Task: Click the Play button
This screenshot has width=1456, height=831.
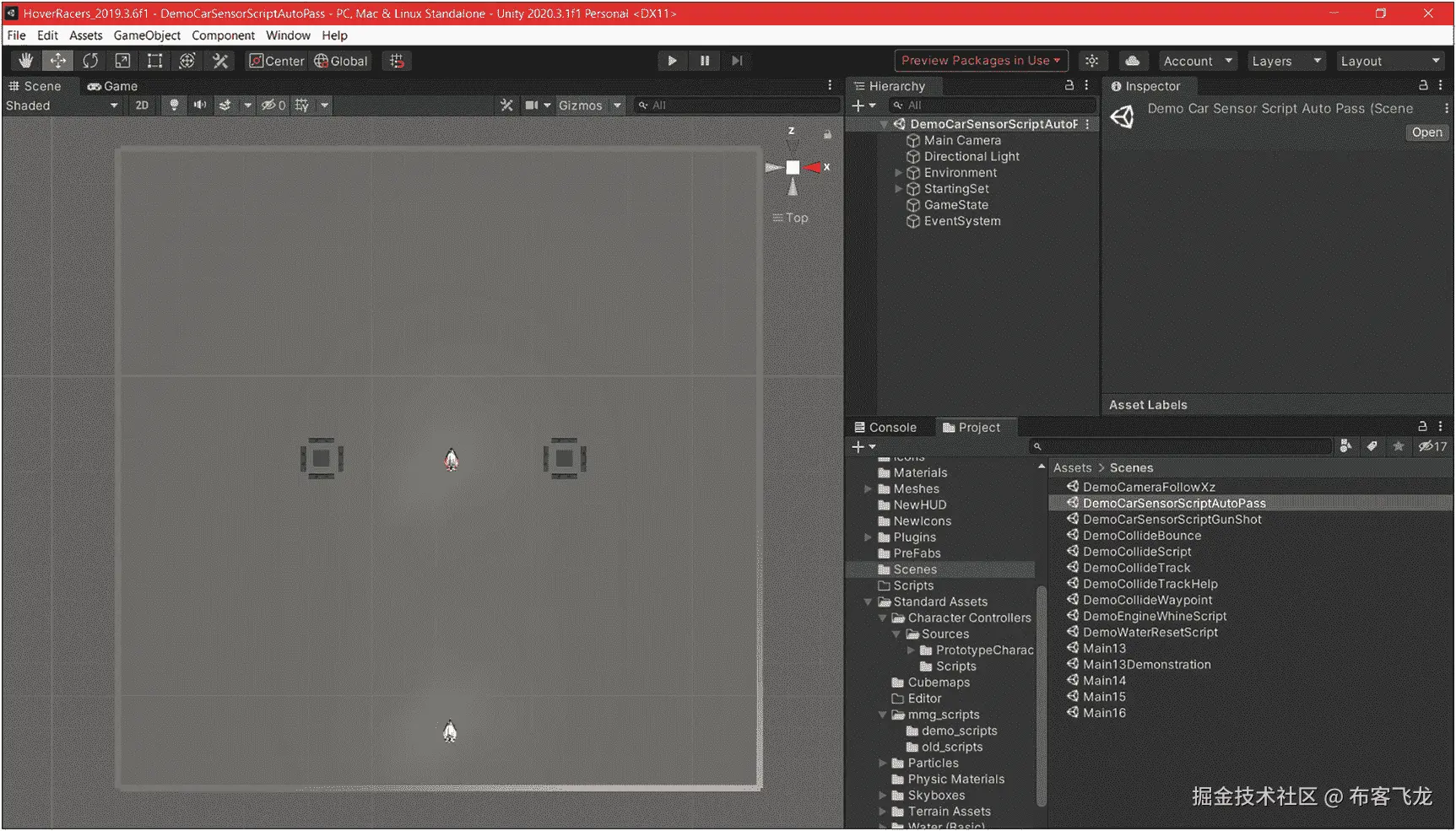Action: coord(672,61)
